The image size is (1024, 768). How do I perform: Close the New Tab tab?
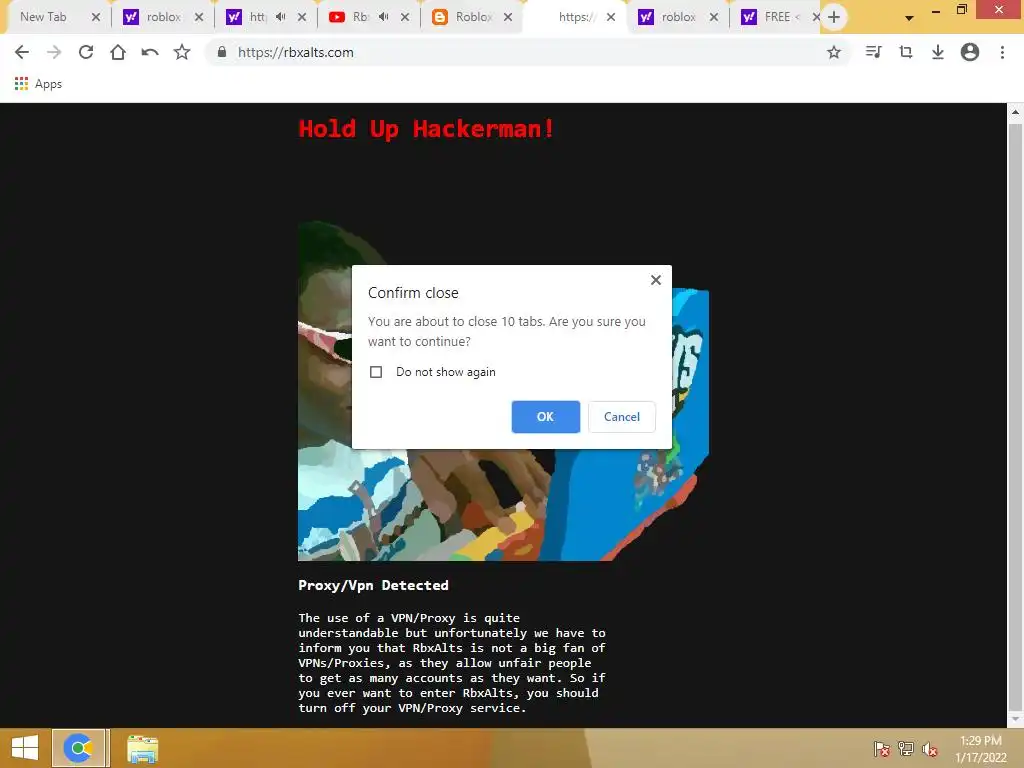[96, 17]
